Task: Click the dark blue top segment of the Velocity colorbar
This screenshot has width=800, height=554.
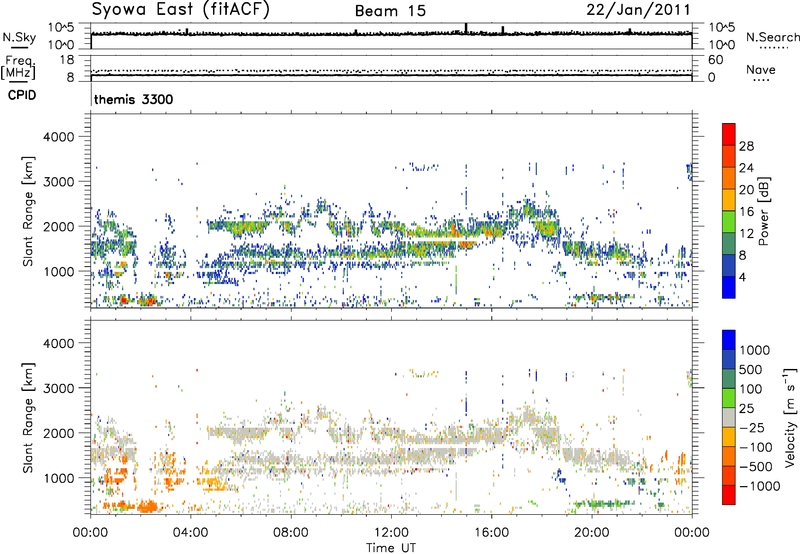Action: pos(729,340)
